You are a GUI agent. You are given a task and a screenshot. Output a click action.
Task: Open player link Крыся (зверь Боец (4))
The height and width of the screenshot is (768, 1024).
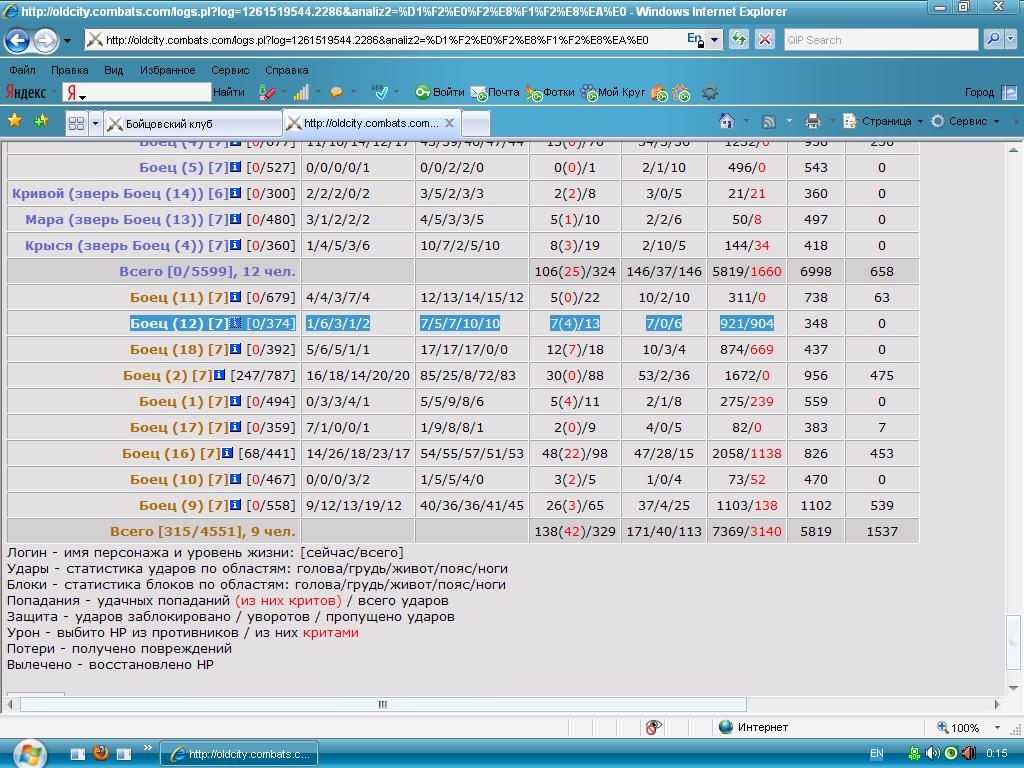[127, 246]
